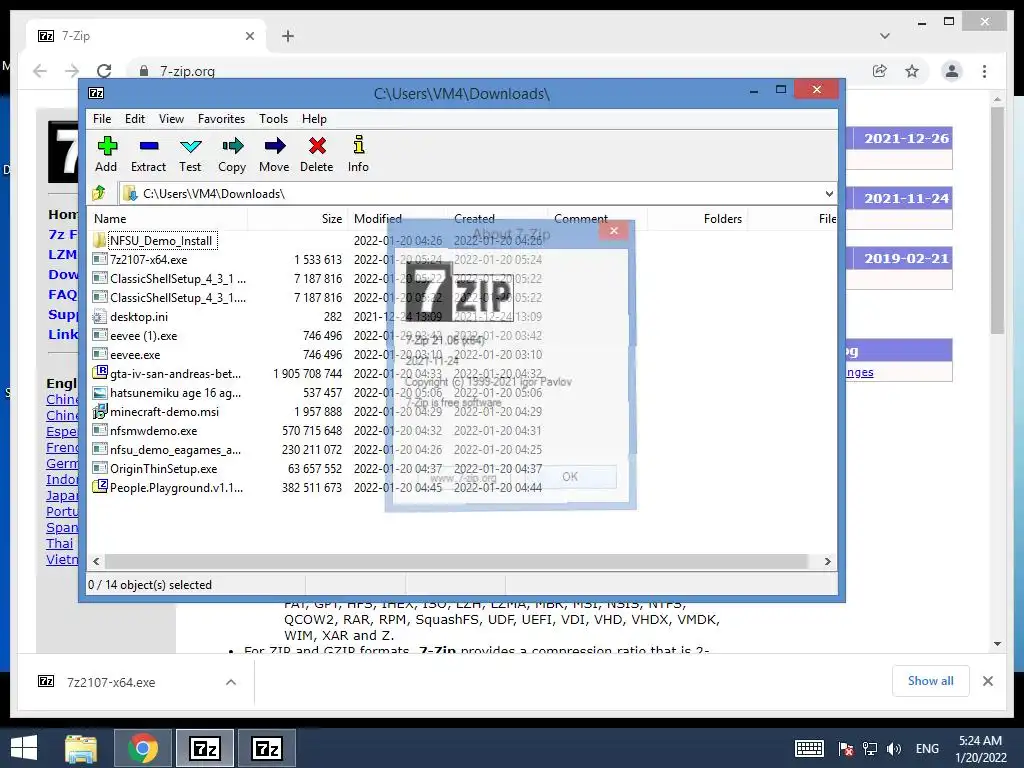This screenshot has height=768, width=1024.
Task: Open the File menu
Action: coord(102,119)
